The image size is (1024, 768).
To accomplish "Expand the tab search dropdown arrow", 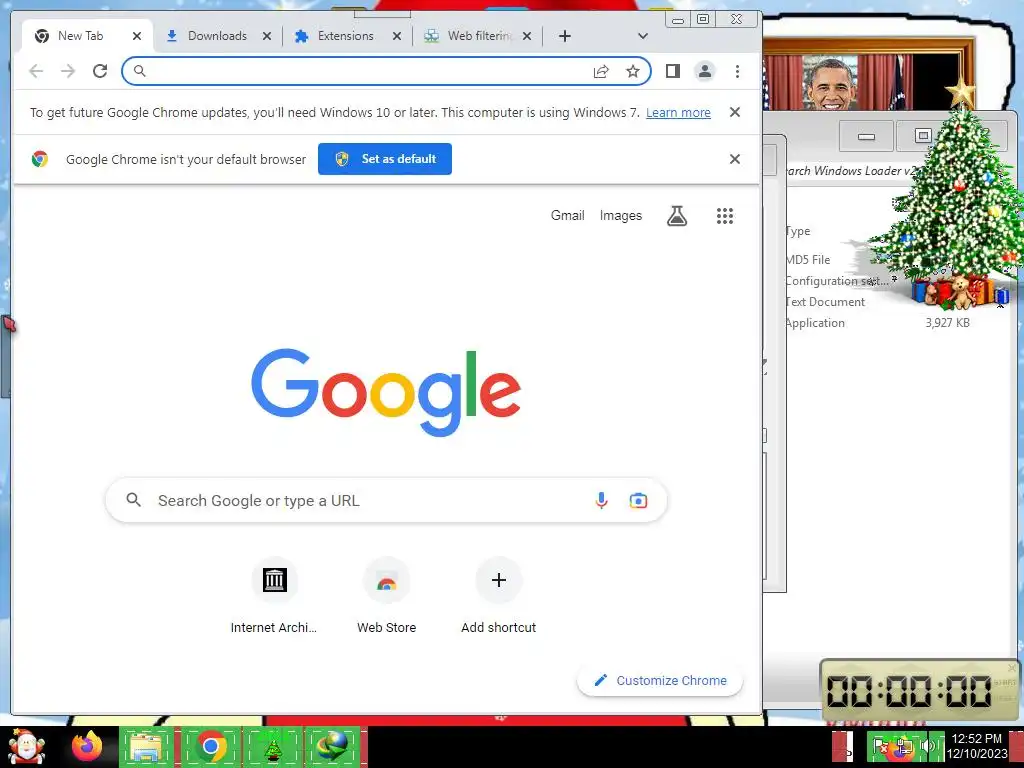I will click(x=643, y=36).
